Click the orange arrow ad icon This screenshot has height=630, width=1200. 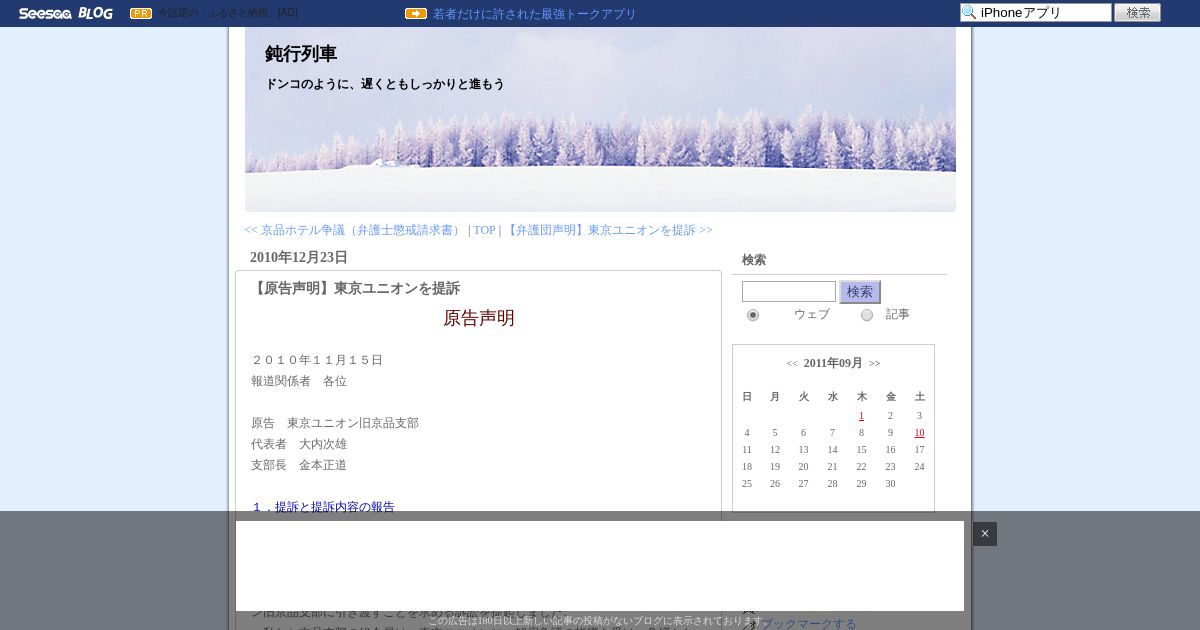coord(416,13)
